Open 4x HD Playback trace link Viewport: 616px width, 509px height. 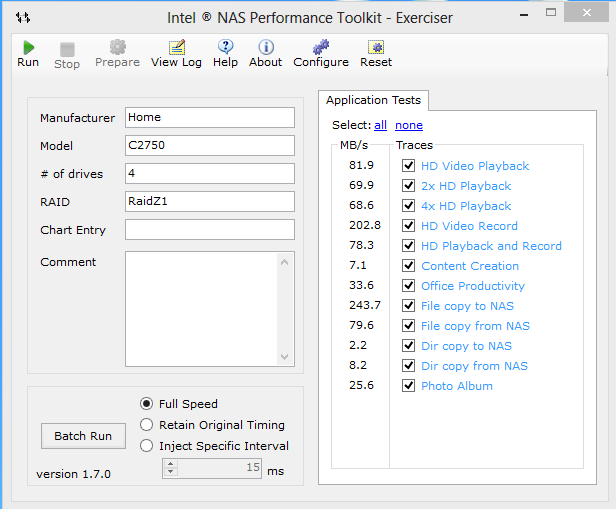tap(466, 206)
